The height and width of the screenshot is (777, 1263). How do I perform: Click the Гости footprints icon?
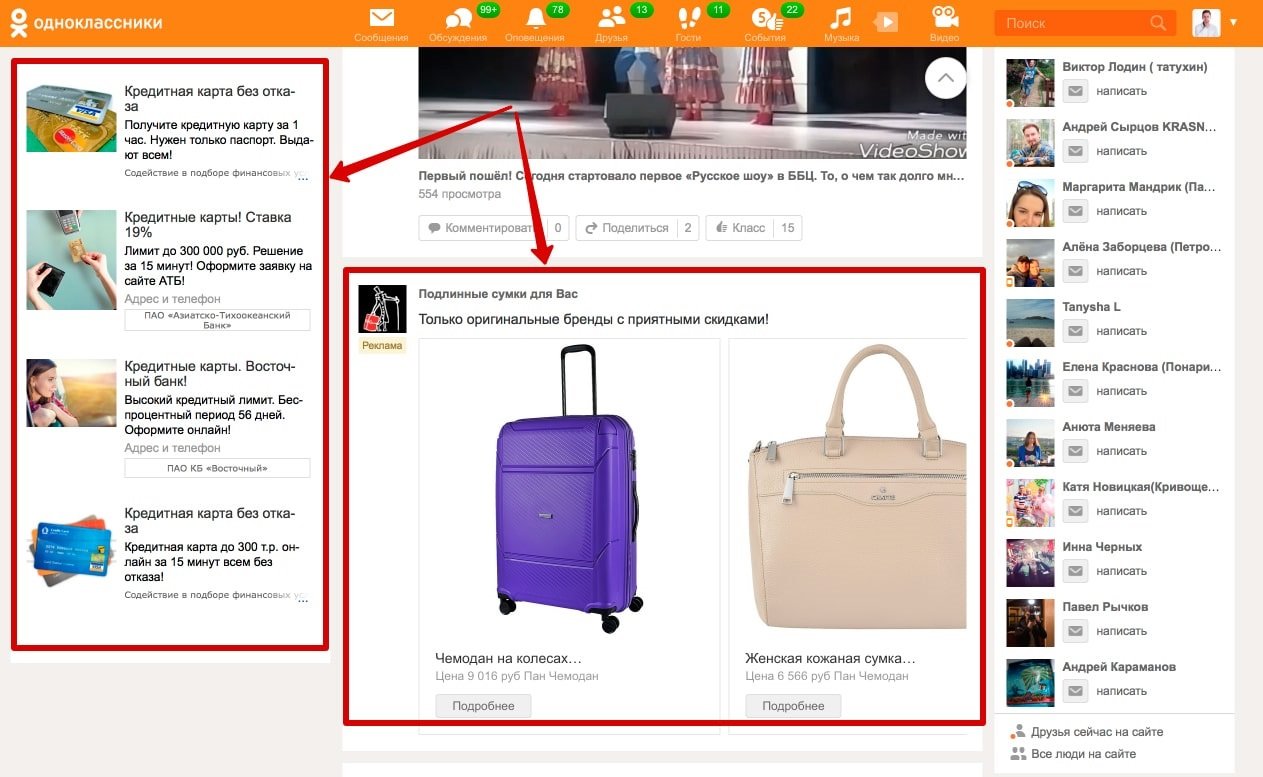688,18
